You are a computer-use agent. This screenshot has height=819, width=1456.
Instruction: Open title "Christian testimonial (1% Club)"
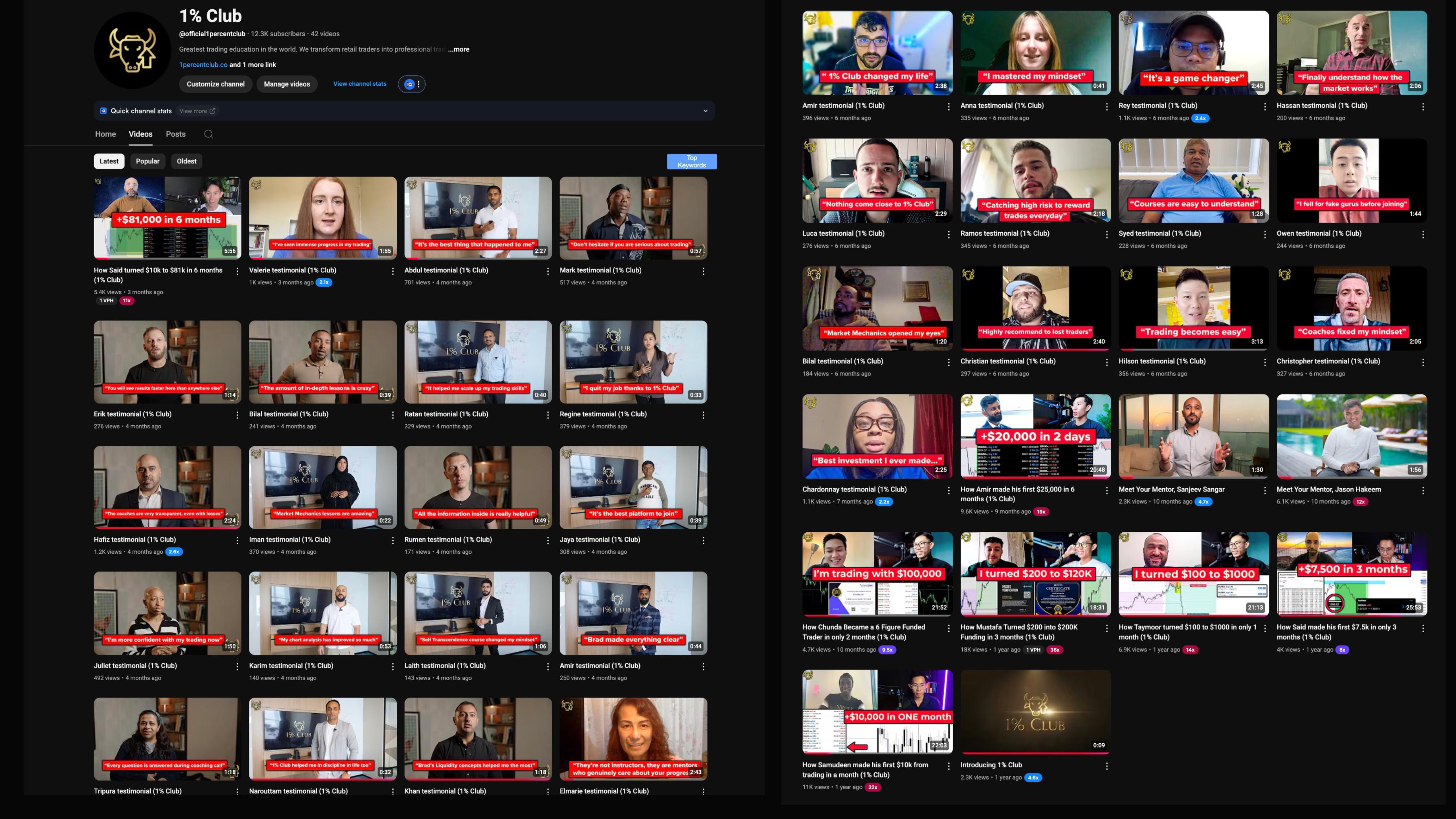pyautogui.click(x=1008, y=361)
